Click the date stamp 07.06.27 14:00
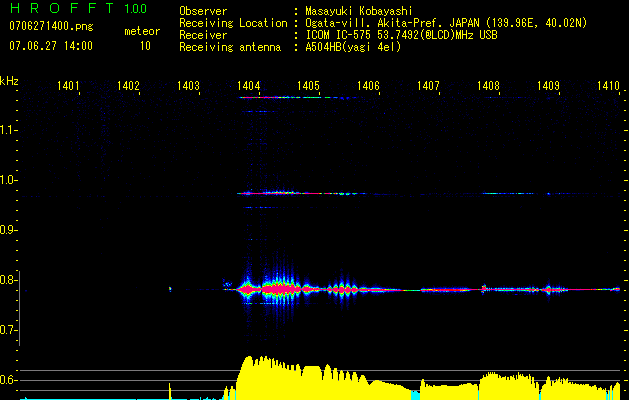 [x=51, y=46]
